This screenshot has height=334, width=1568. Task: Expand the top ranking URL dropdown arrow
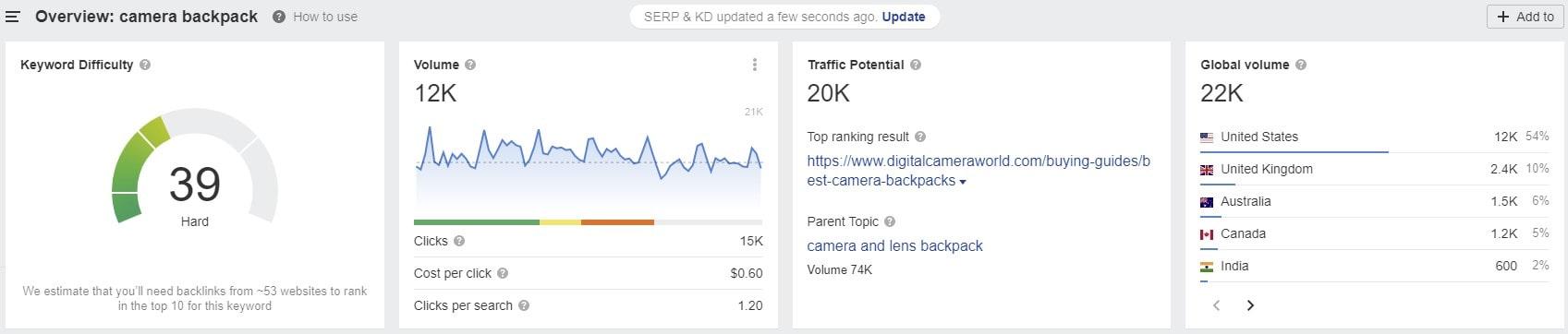963,182
